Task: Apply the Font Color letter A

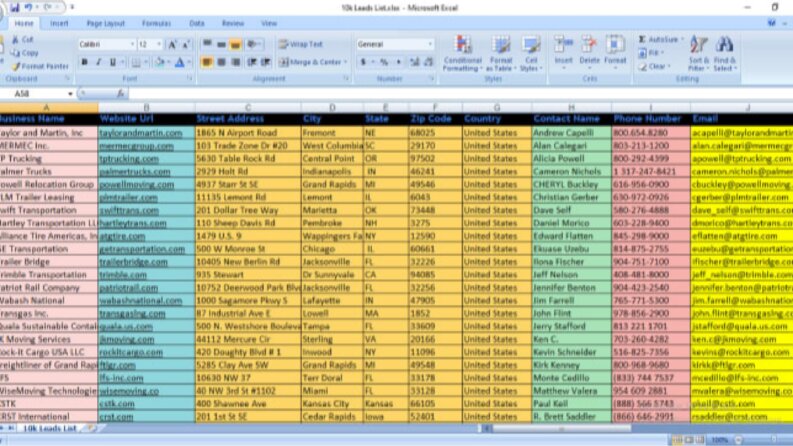Action: (179, 62)
